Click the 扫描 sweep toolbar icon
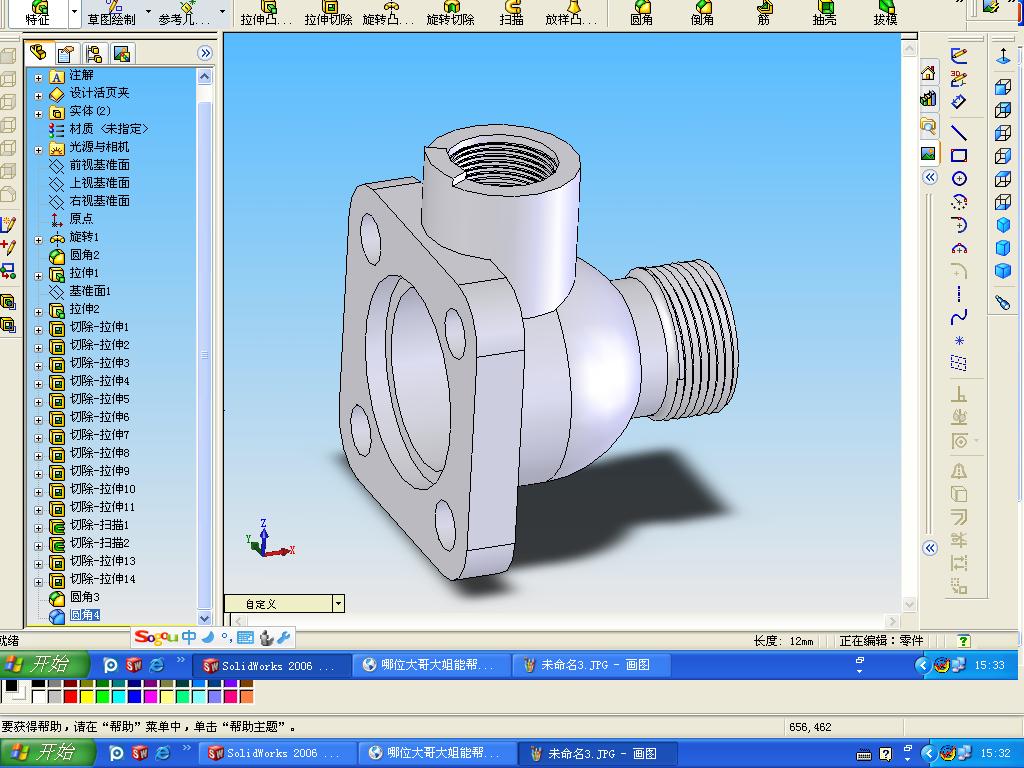The image size is (1024, 768). click(511, 12)
